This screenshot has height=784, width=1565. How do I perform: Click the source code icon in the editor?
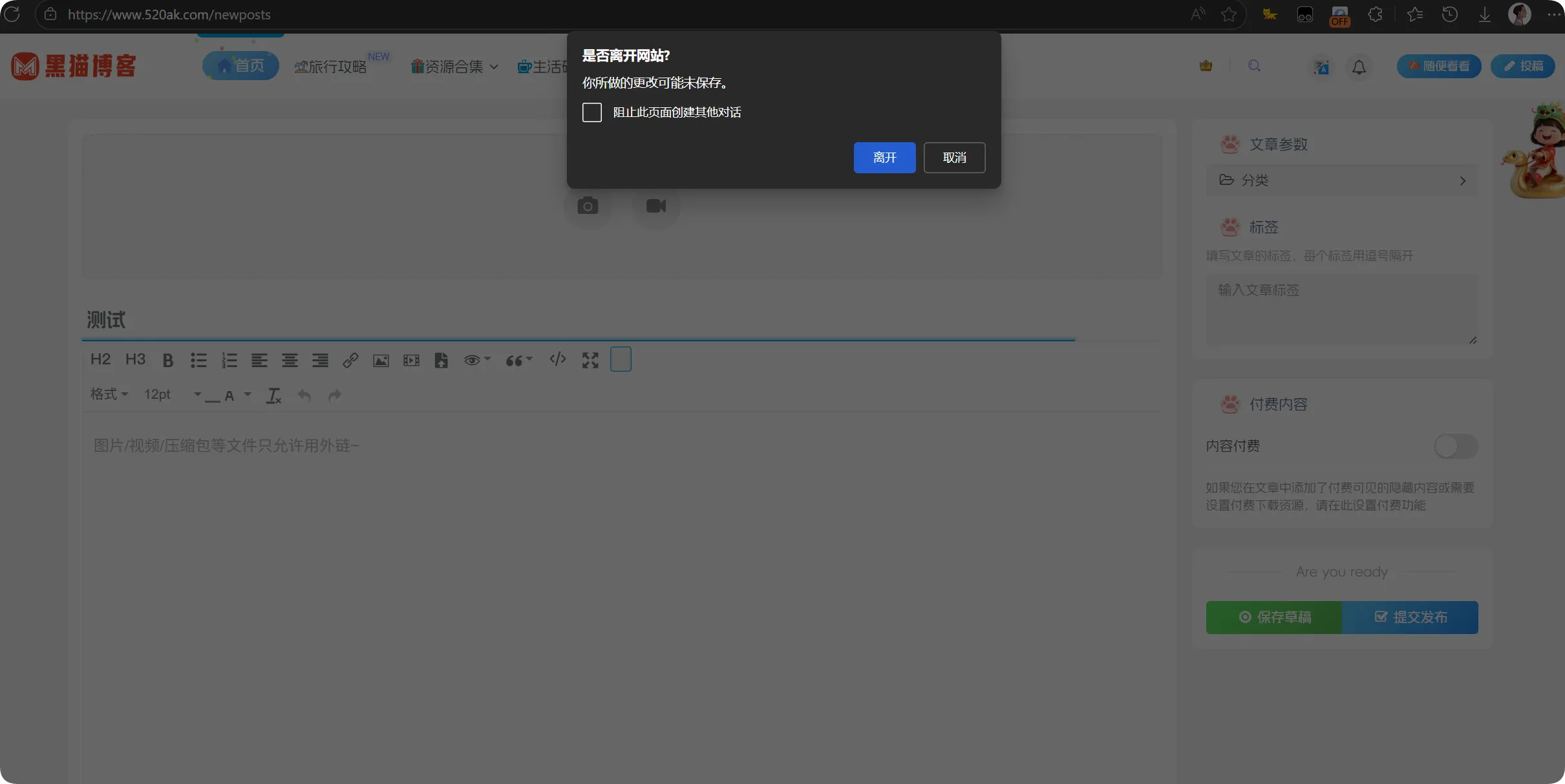point(557,359)
